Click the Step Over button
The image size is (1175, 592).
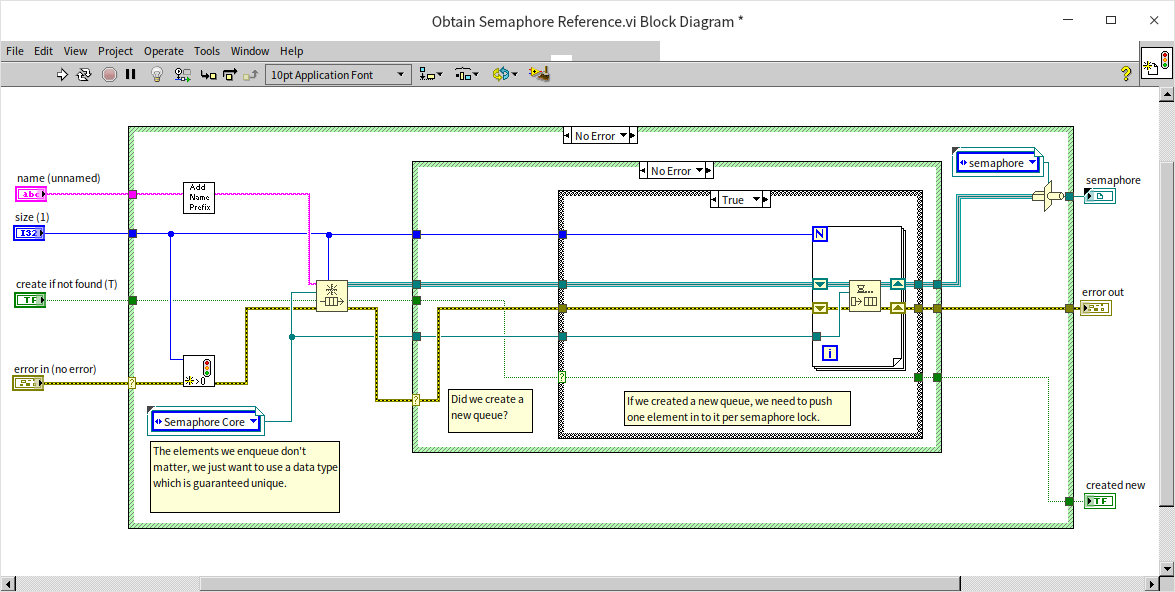pyautogui.click(x=230, y=74)
